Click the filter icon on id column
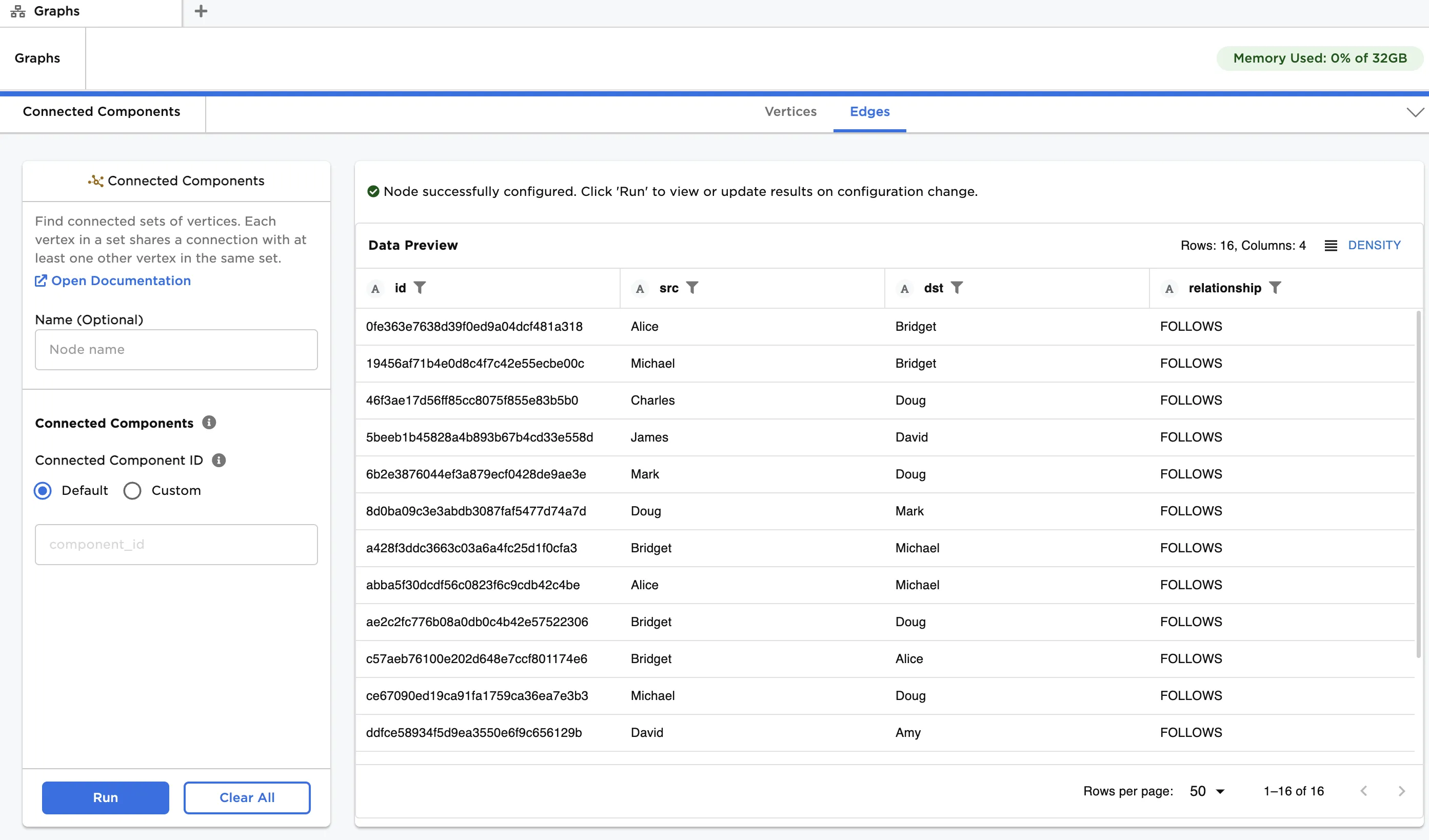The image size is (1429, 840). pos(420,288)
